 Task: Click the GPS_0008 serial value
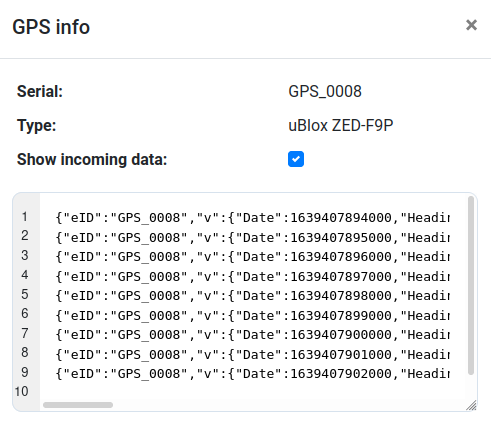pyautogui.click(x=325, y=92)
